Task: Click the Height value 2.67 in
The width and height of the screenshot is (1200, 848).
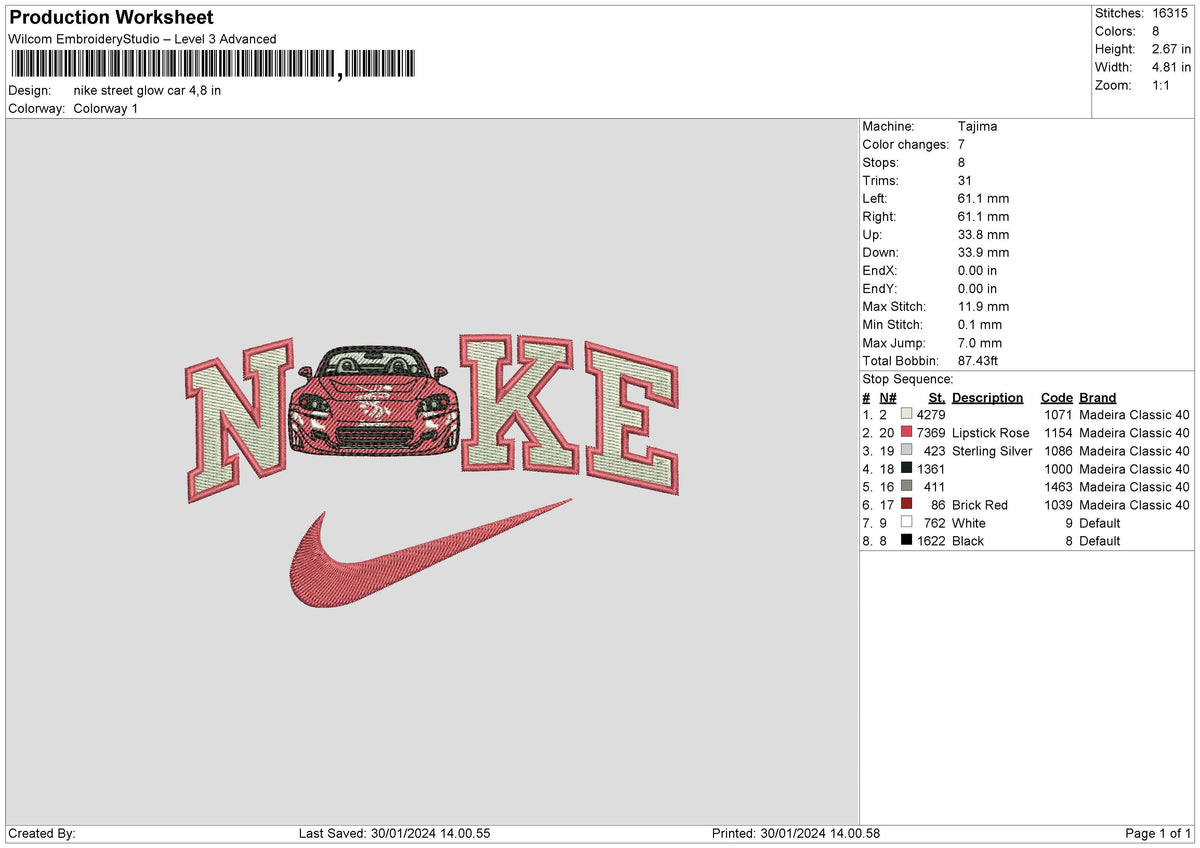Action: (x=1171, y=49)
